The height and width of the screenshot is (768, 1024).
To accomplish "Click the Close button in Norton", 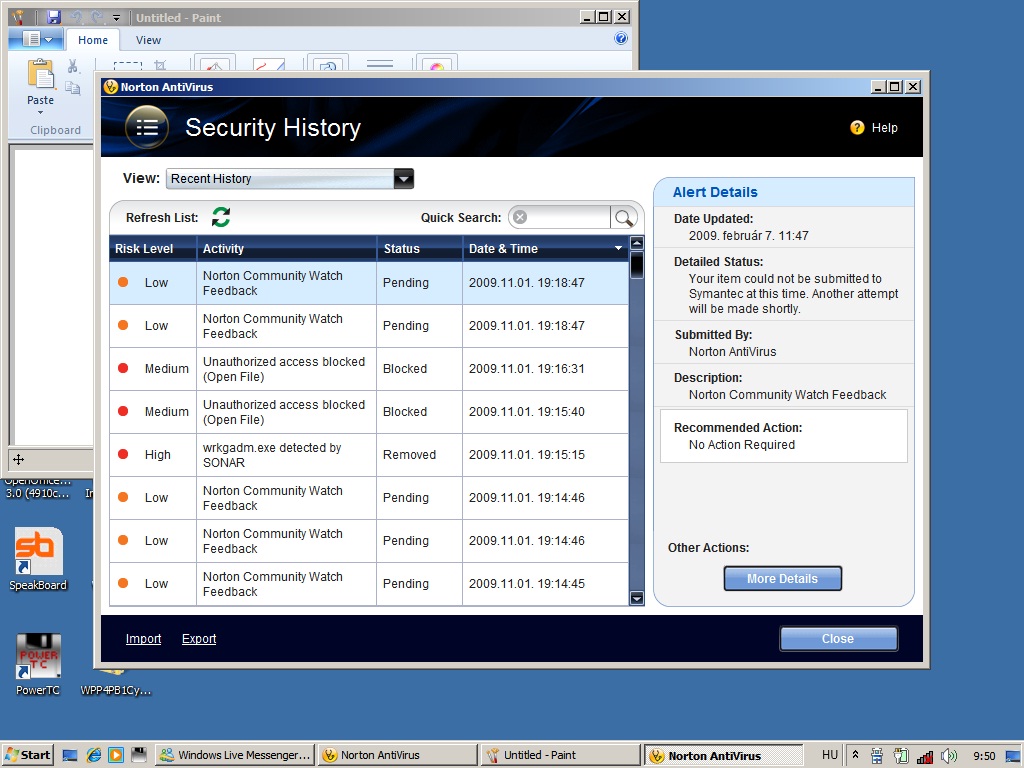I will pyautogui.click(x=839, y=639).
